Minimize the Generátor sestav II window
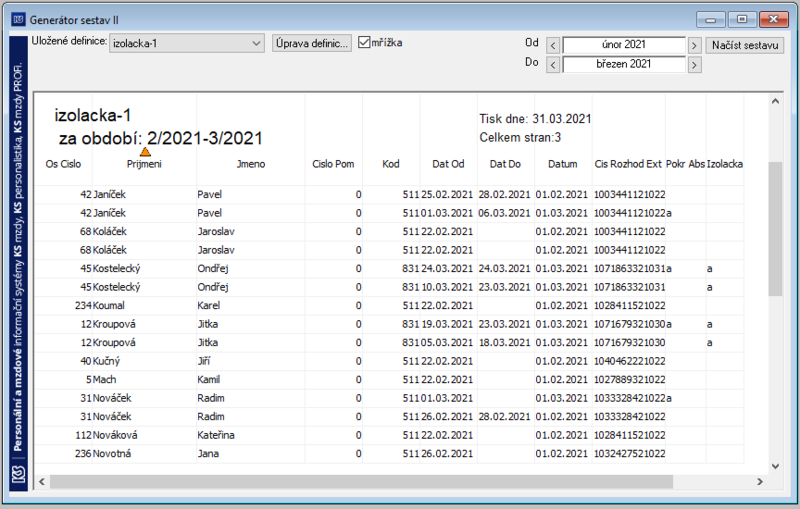The image size is (800, 509). pyautogui.click(x=710, y=19)
